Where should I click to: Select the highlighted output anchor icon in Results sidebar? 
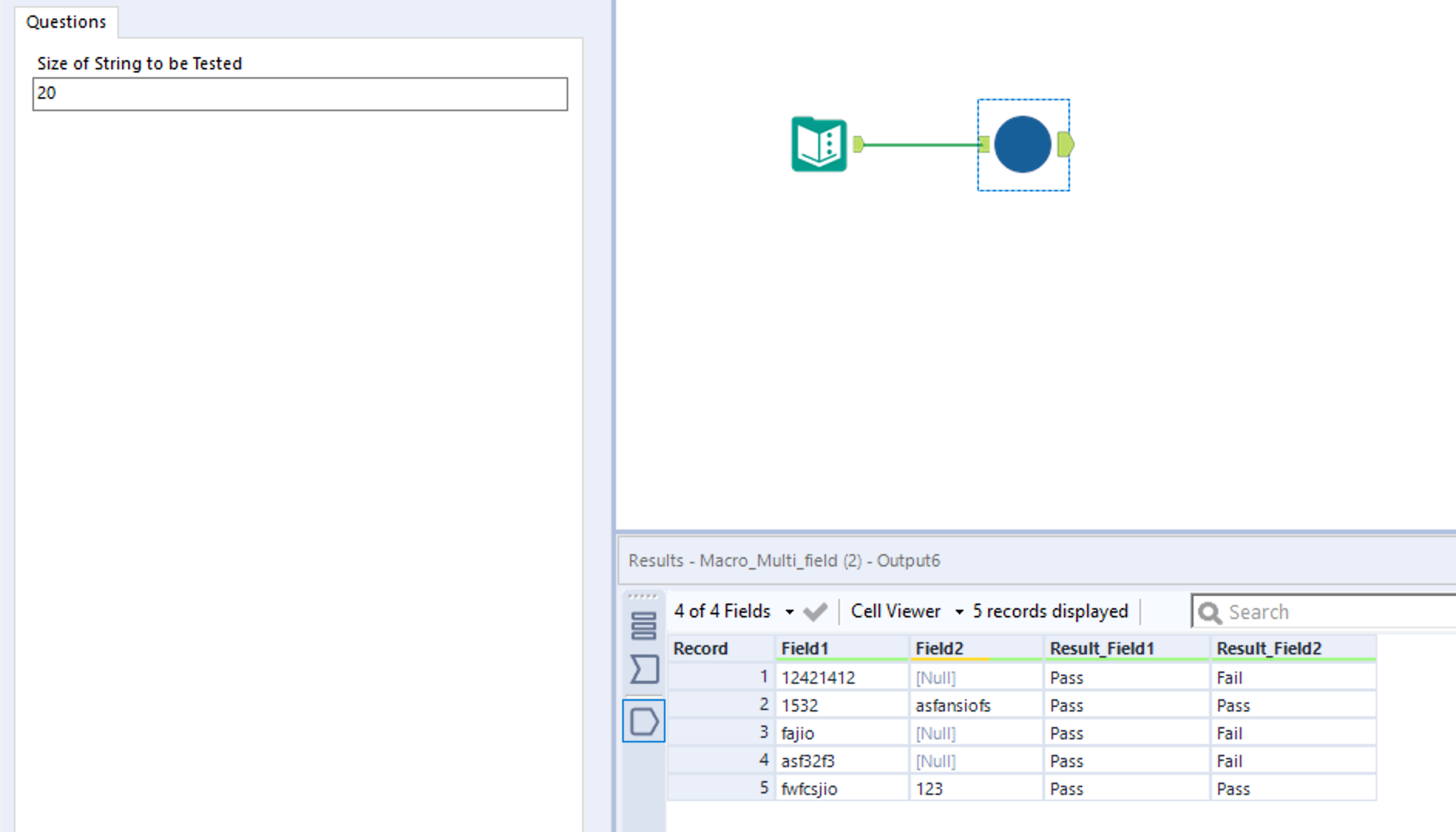pos(644,720)
